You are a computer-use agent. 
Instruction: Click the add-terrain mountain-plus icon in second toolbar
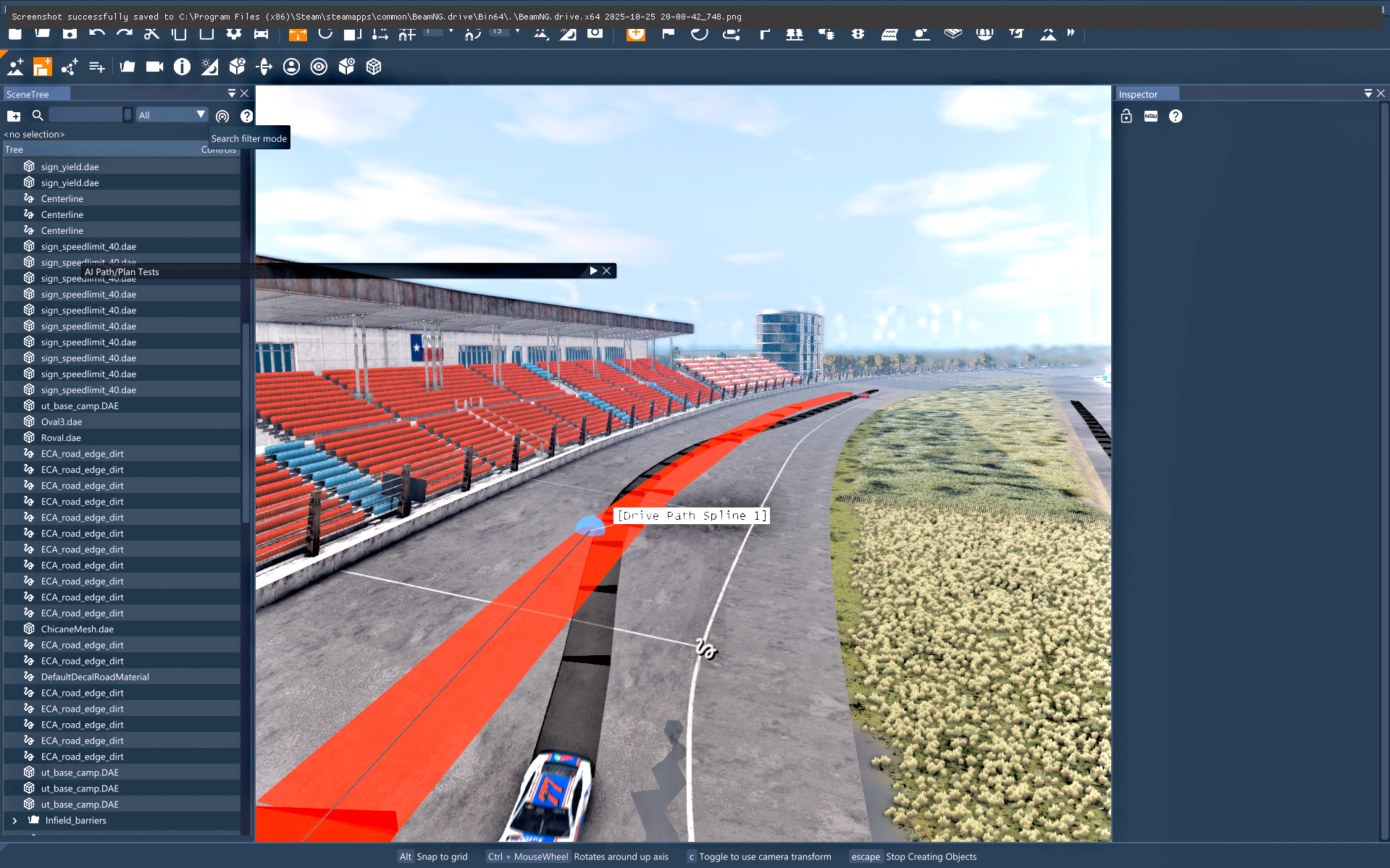15,67
